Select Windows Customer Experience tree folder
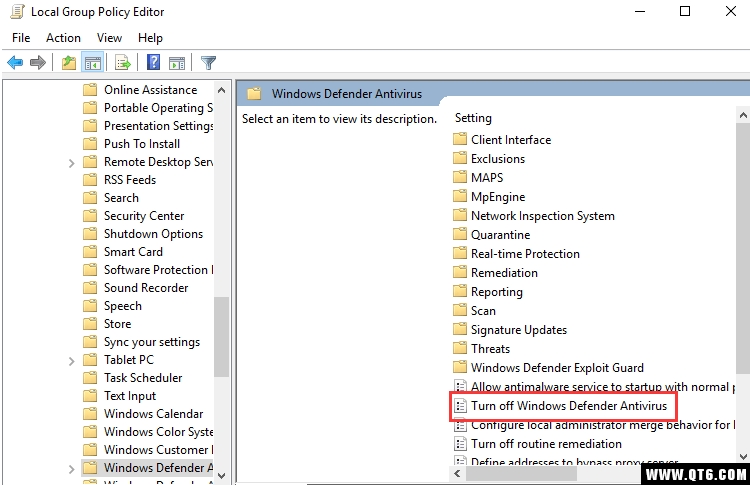 (148, 450)
